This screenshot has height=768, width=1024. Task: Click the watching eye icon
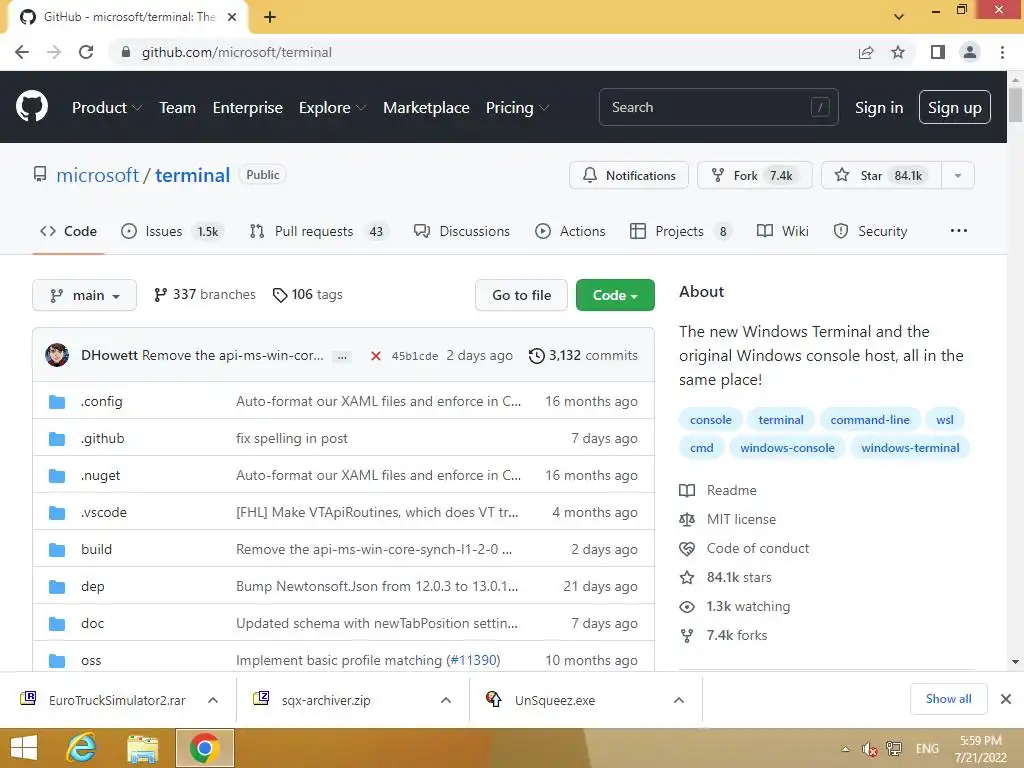[x=687, y=607]
